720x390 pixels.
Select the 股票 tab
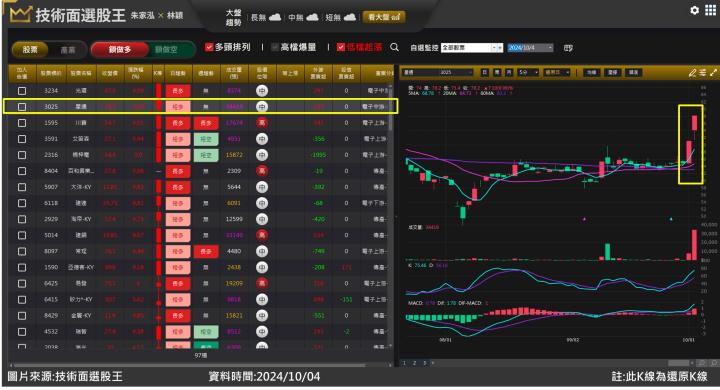(x=30, y=50)
